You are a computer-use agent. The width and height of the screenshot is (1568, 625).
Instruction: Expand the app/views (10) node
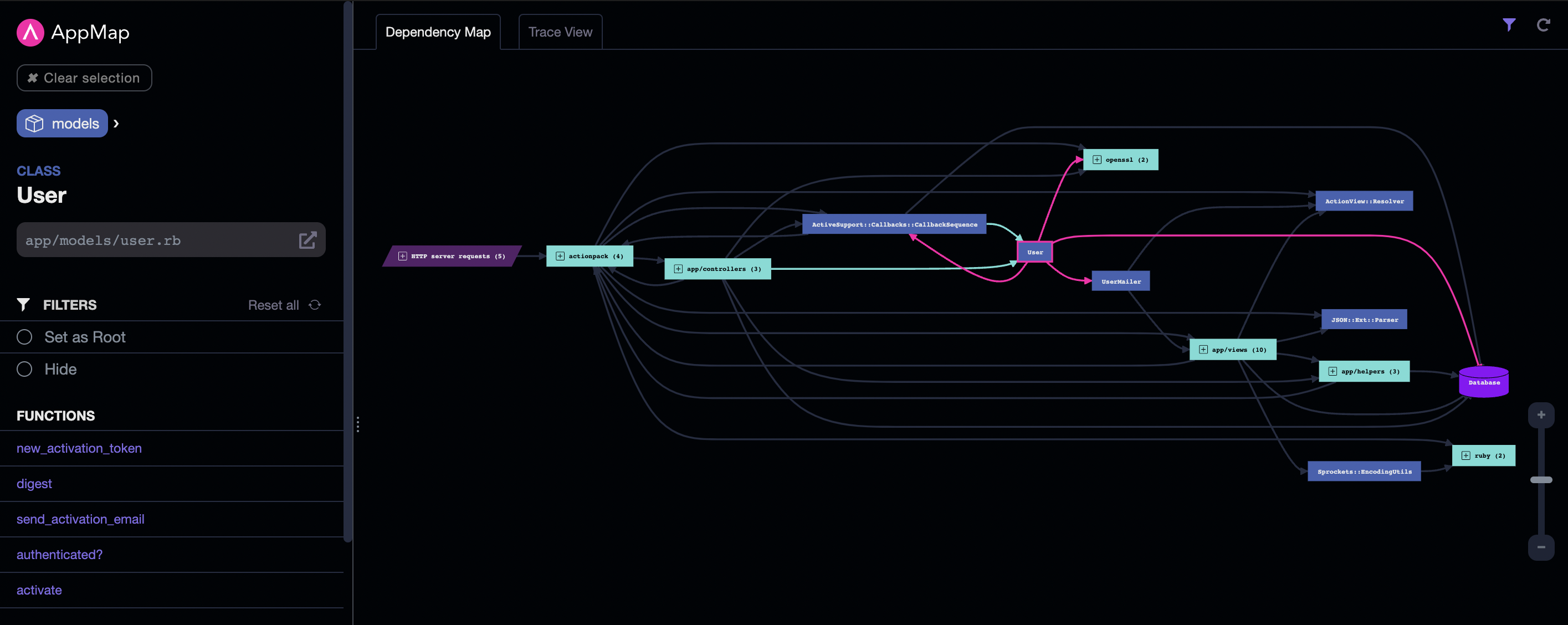(x=1203, y=350)
